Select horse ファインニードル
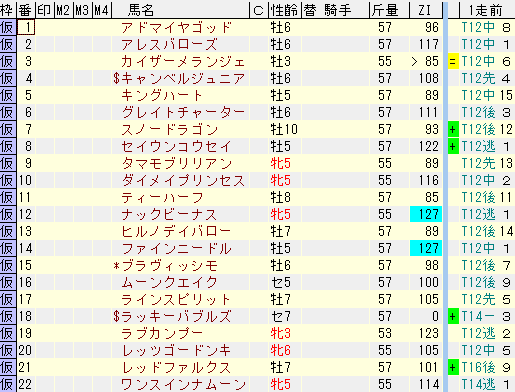The width and height of the screenshot is (515, 392). (176, 248)
